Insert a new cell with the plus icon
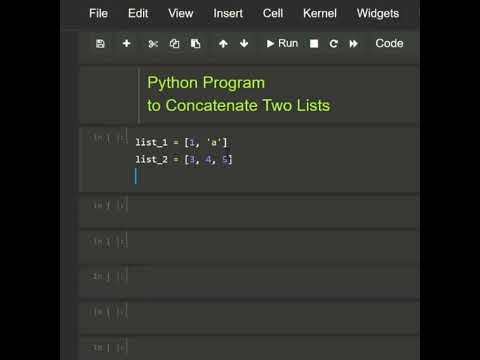The width and height of the screenshot is (480, 360). click(x=126, y=43)
